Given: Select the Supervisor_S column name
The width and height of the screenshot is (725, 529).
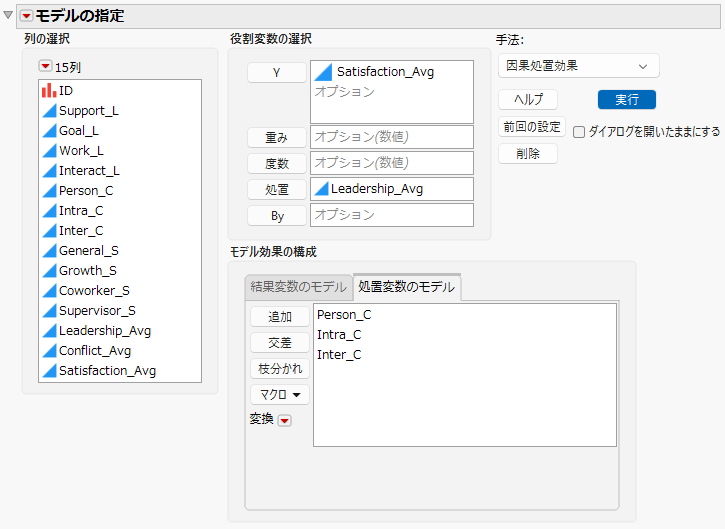Looking at the screenshot, I should [x=98, y=311].
